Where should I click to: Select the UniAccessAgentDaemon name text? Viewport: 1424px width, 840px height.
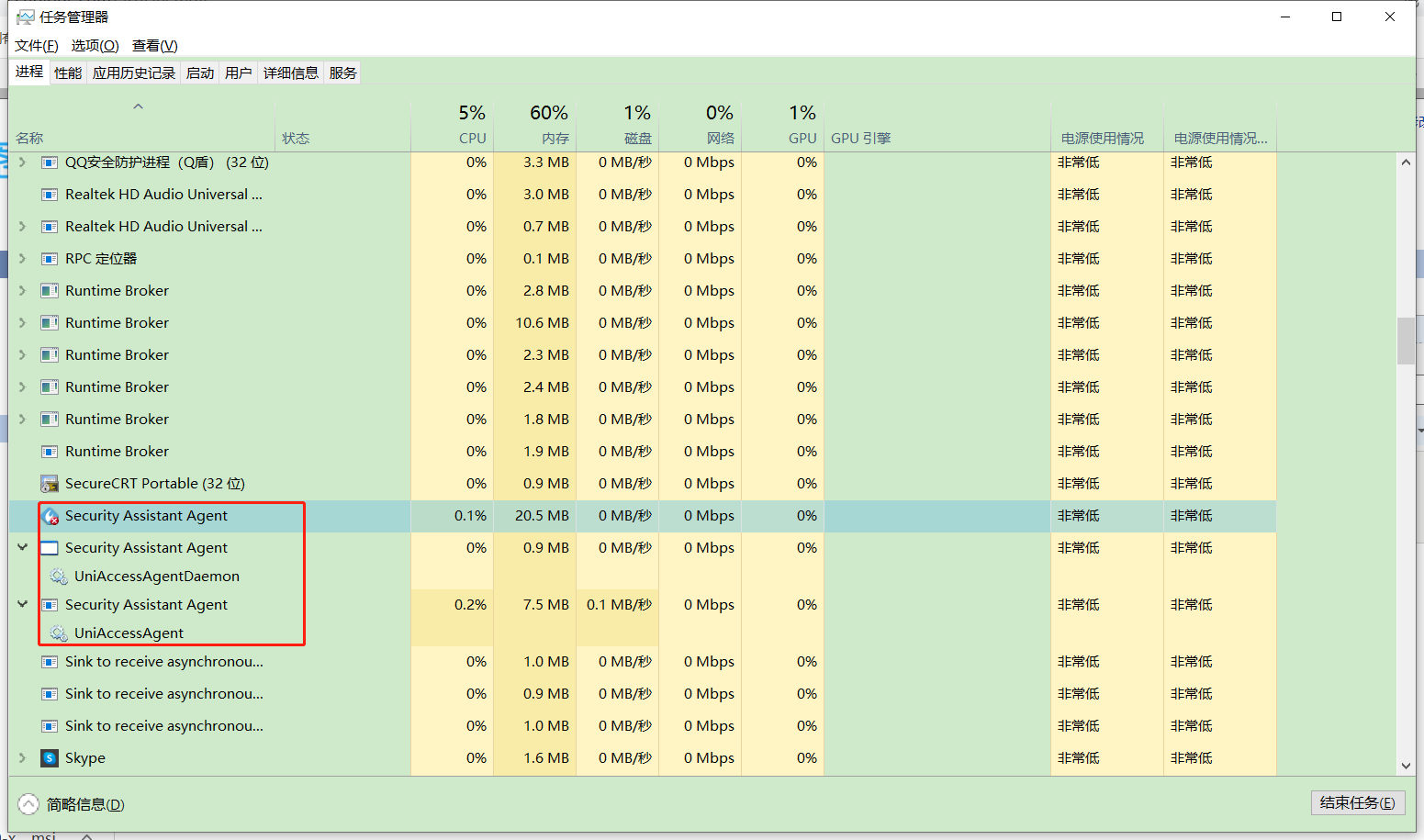[157, 577]
